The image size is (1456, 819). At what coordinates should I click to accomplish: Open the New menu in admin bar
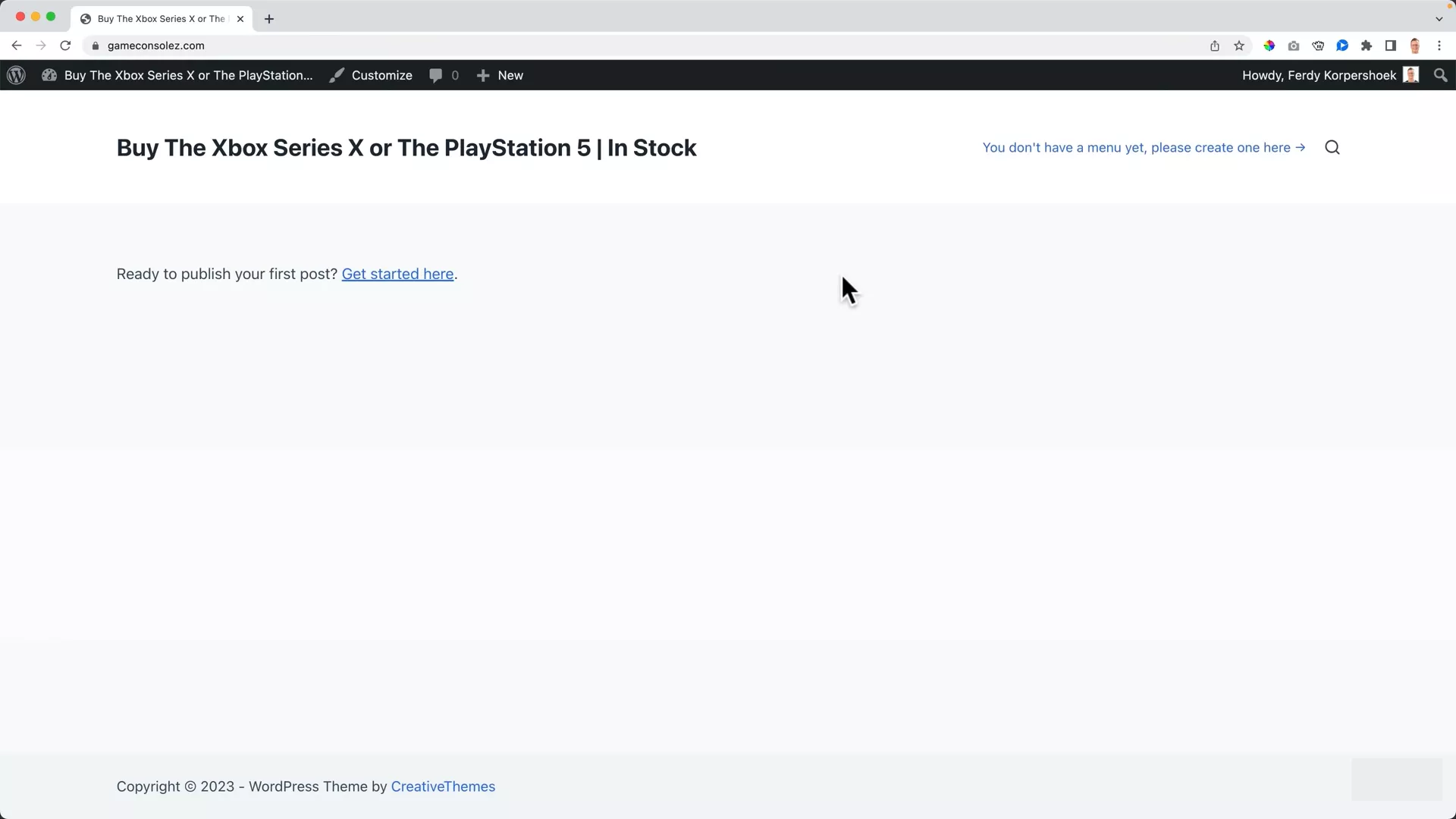tap(500, 75)
